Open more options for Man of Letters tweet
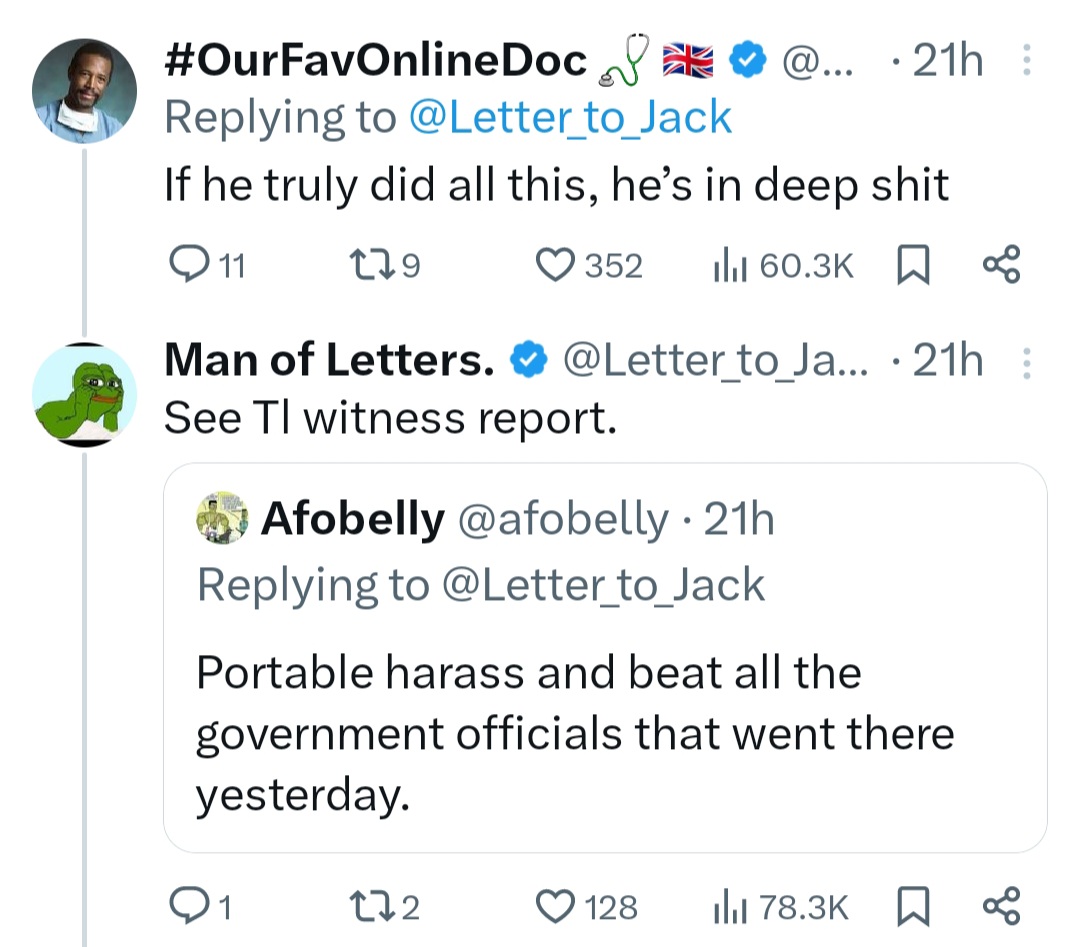1080x947 pixels. pyautogui.click(x=1024, y=362)
